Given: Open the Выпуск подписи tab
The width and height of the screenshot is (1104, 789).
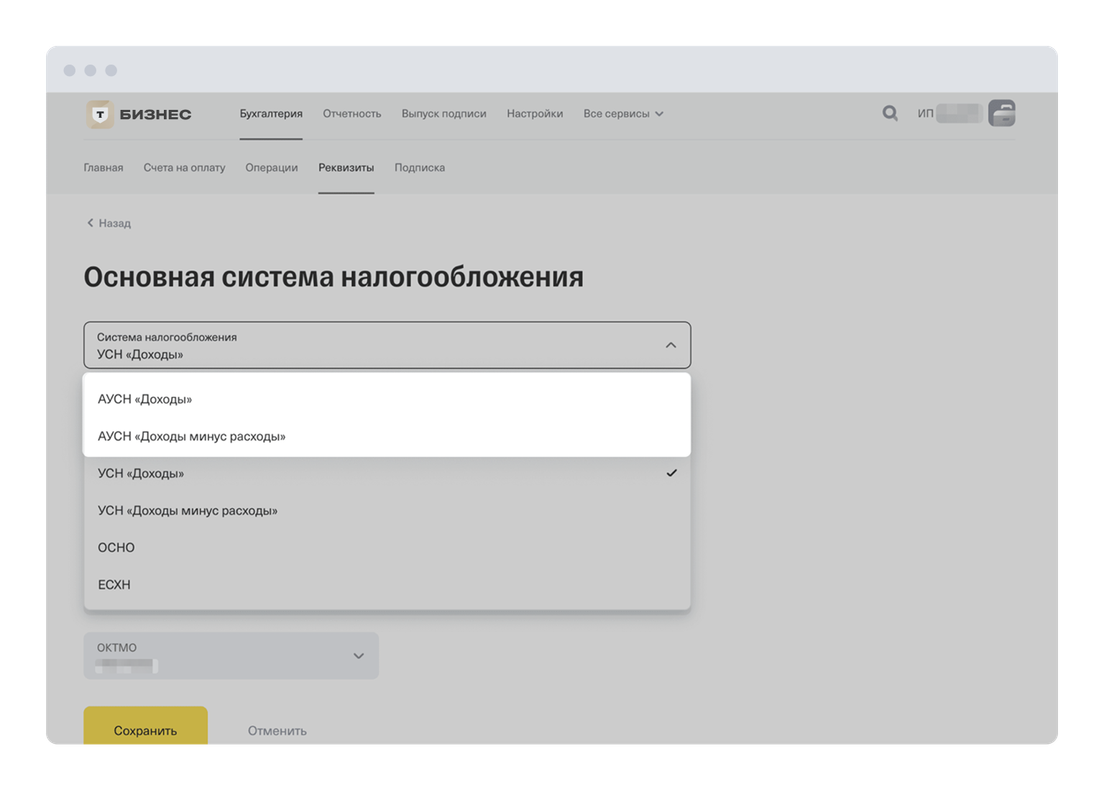Looking at the screenshot, I should (444, 114).
